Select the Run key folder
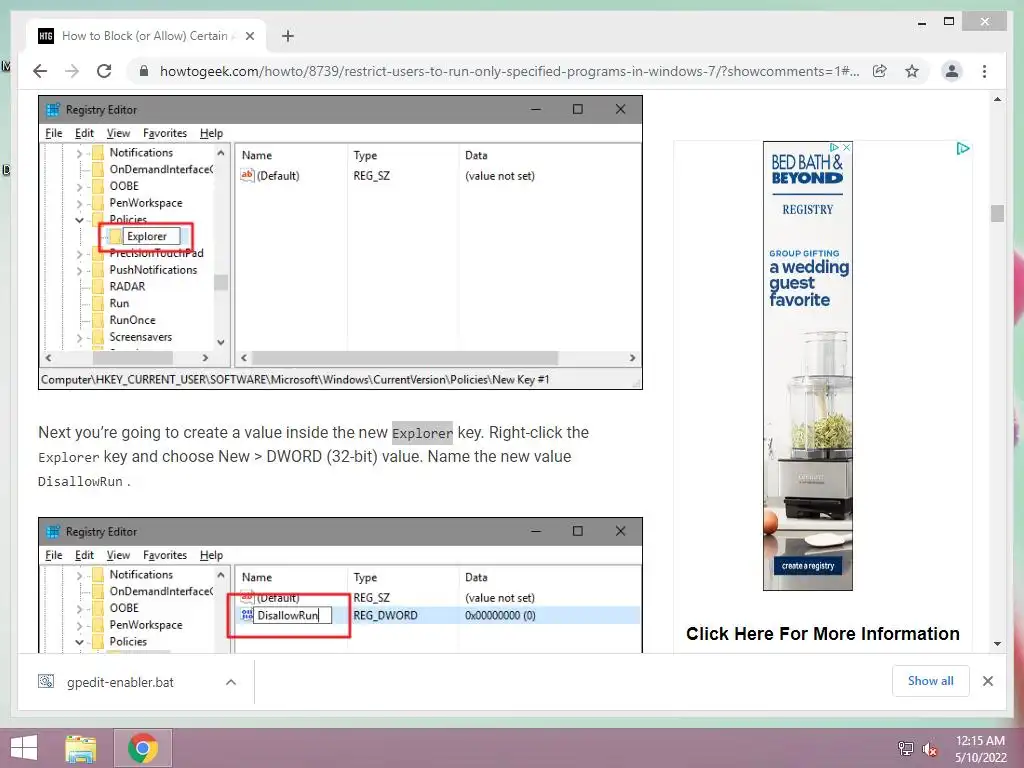 tap(119, 304)
